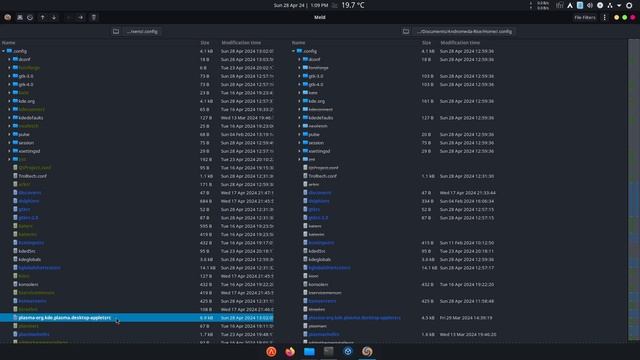The height and width of the screenshot is (360, 640).
Task: Select kdeglobals in the right pane
Action: (320, 259)
